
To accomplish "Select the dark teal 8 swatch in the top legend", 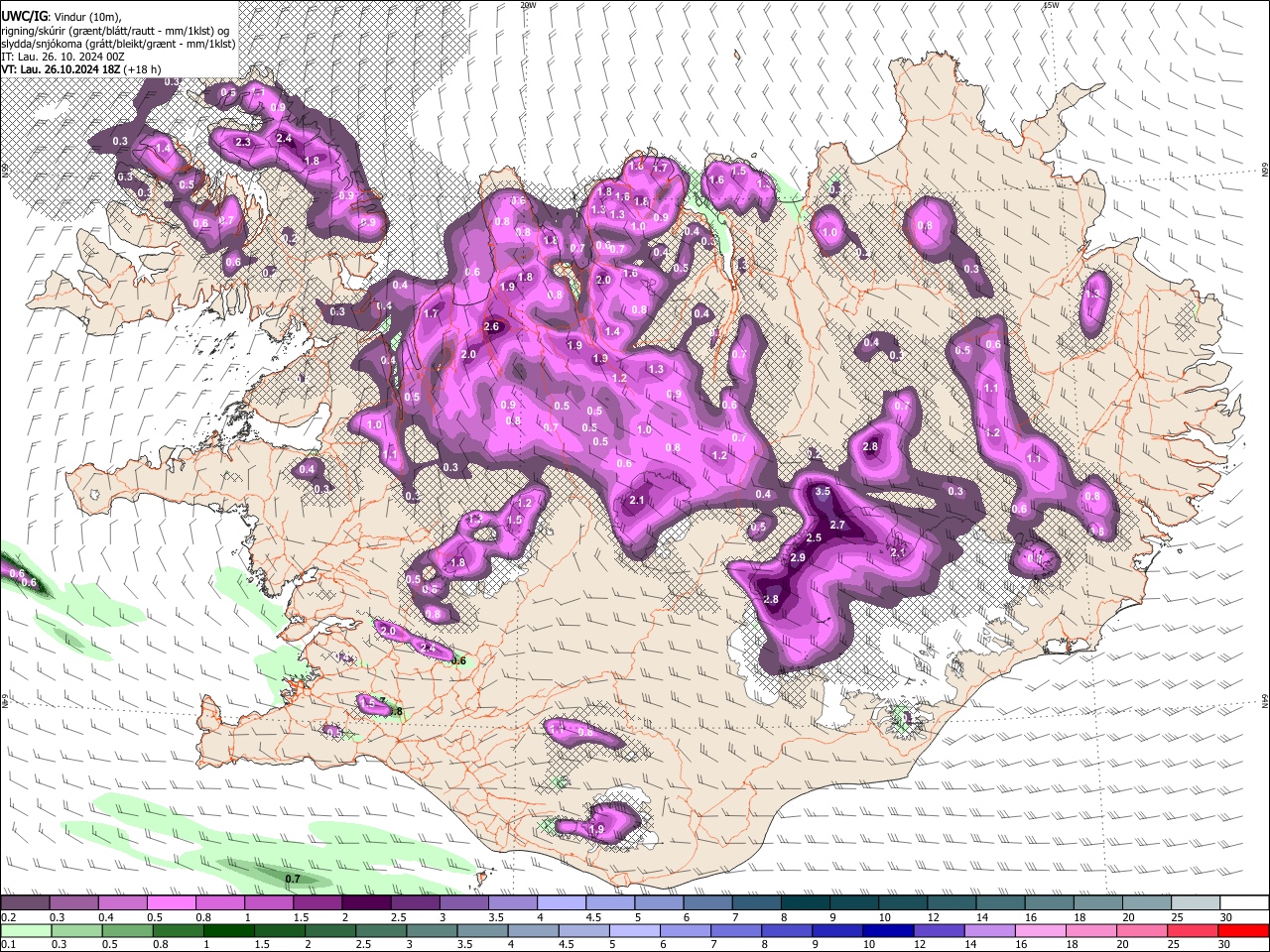I will (x=806, y=902).
